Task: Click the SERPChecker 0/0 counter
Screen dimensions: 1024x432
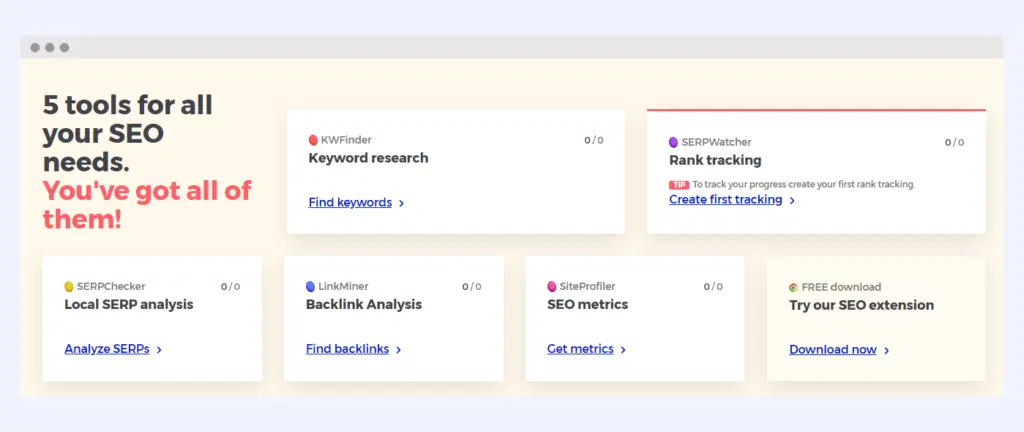Action: (230, 286)
